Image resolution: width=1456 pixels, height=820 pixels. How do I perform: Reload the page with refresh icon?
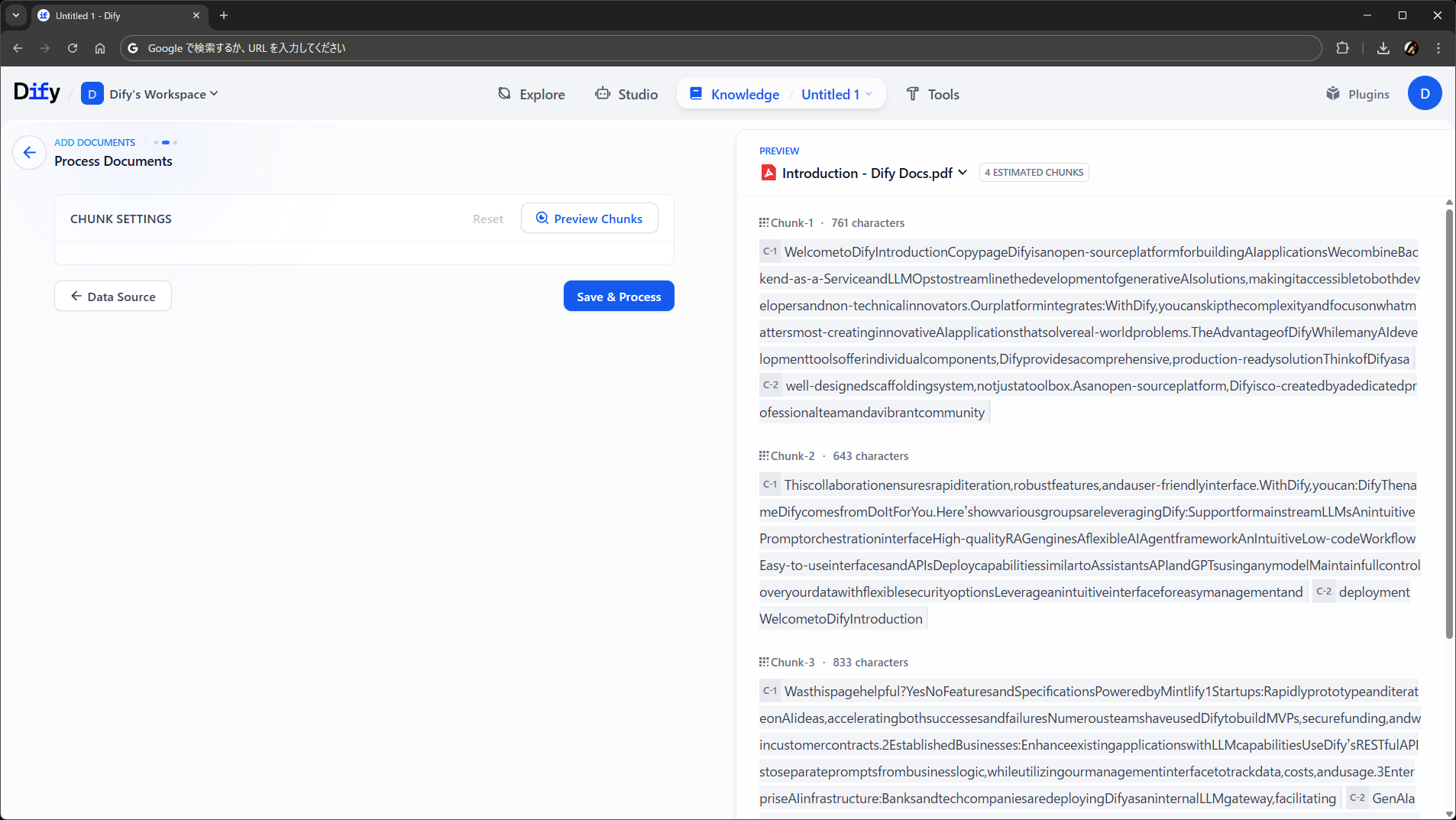(73, 48)
